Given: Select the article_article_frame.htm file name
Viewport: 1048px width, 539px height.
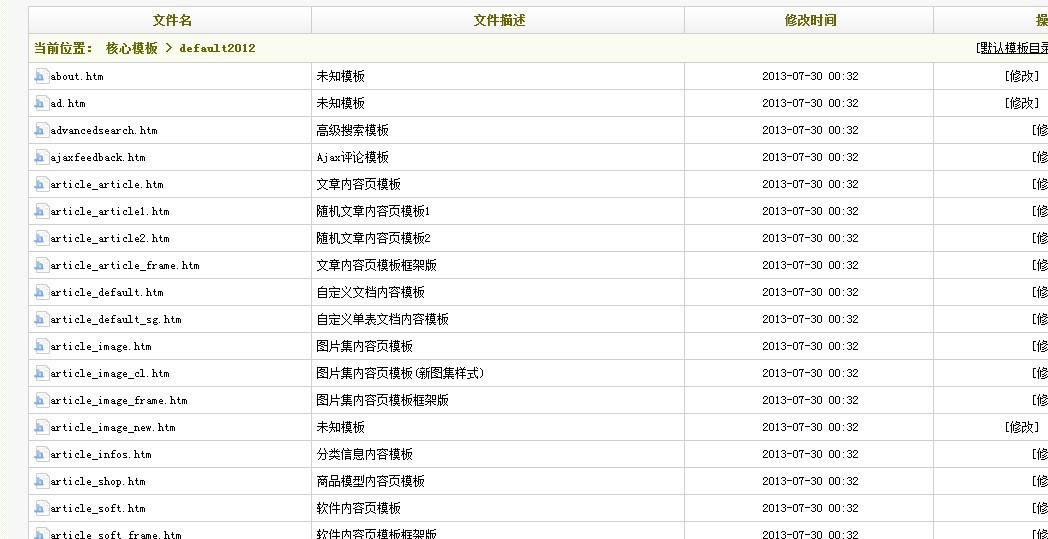Looking at the screenshot, I should tap(124, 266).
